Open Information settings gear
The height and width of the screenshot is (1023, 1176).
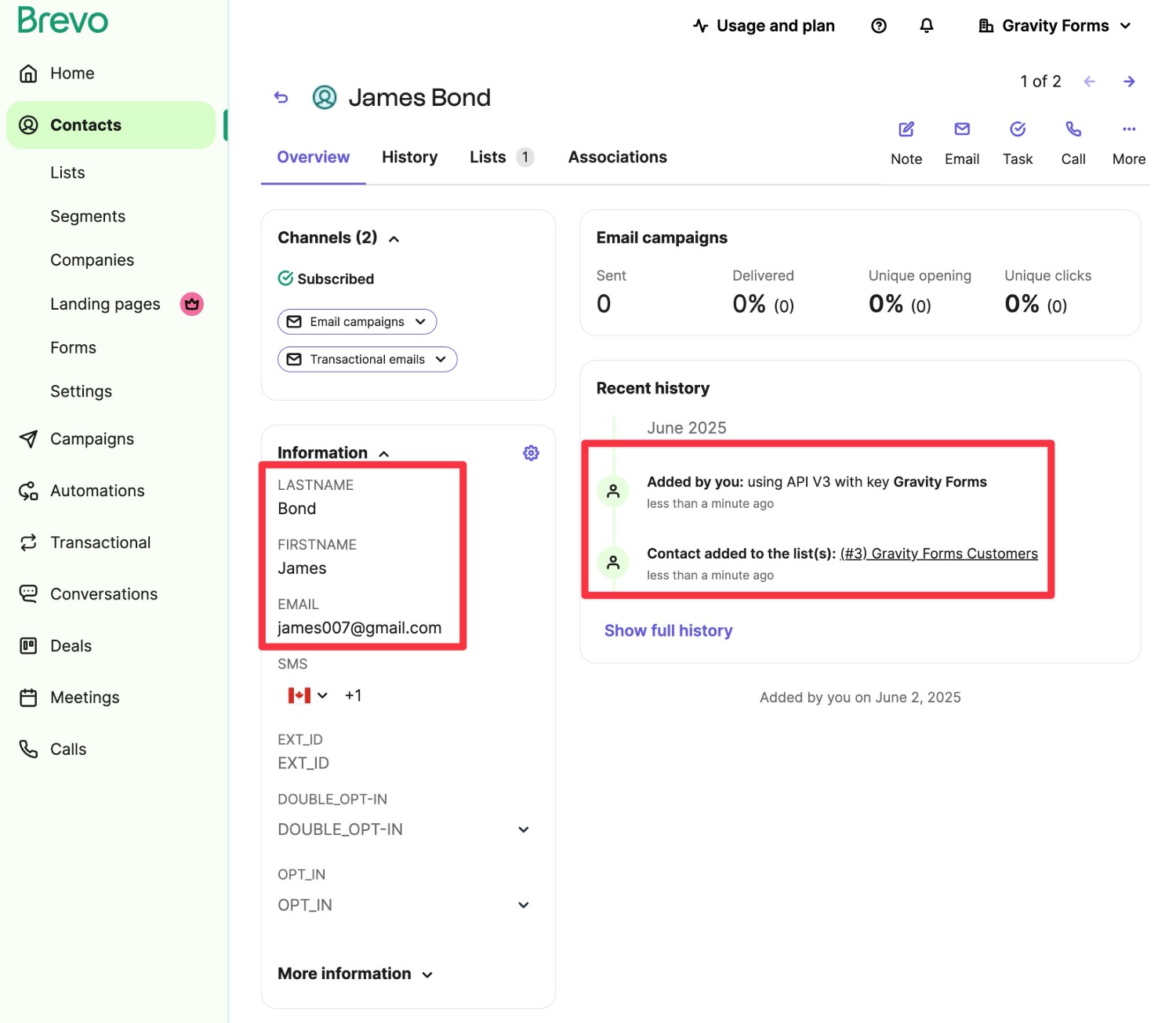point(531,453)
